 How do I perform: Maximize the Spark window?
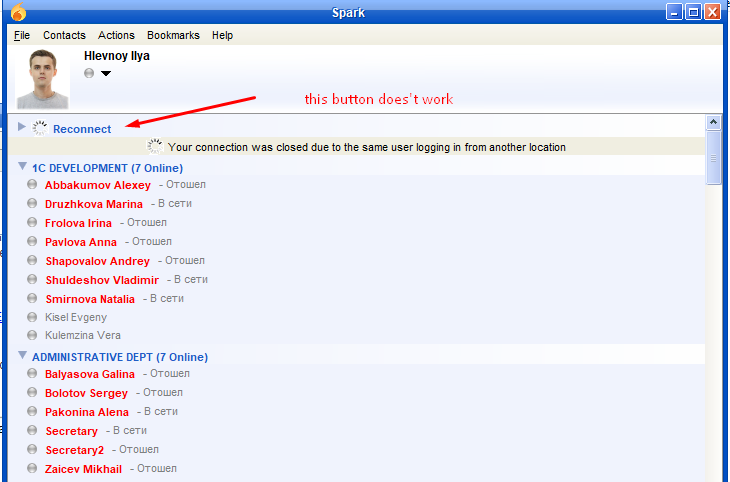coord(693,12)
